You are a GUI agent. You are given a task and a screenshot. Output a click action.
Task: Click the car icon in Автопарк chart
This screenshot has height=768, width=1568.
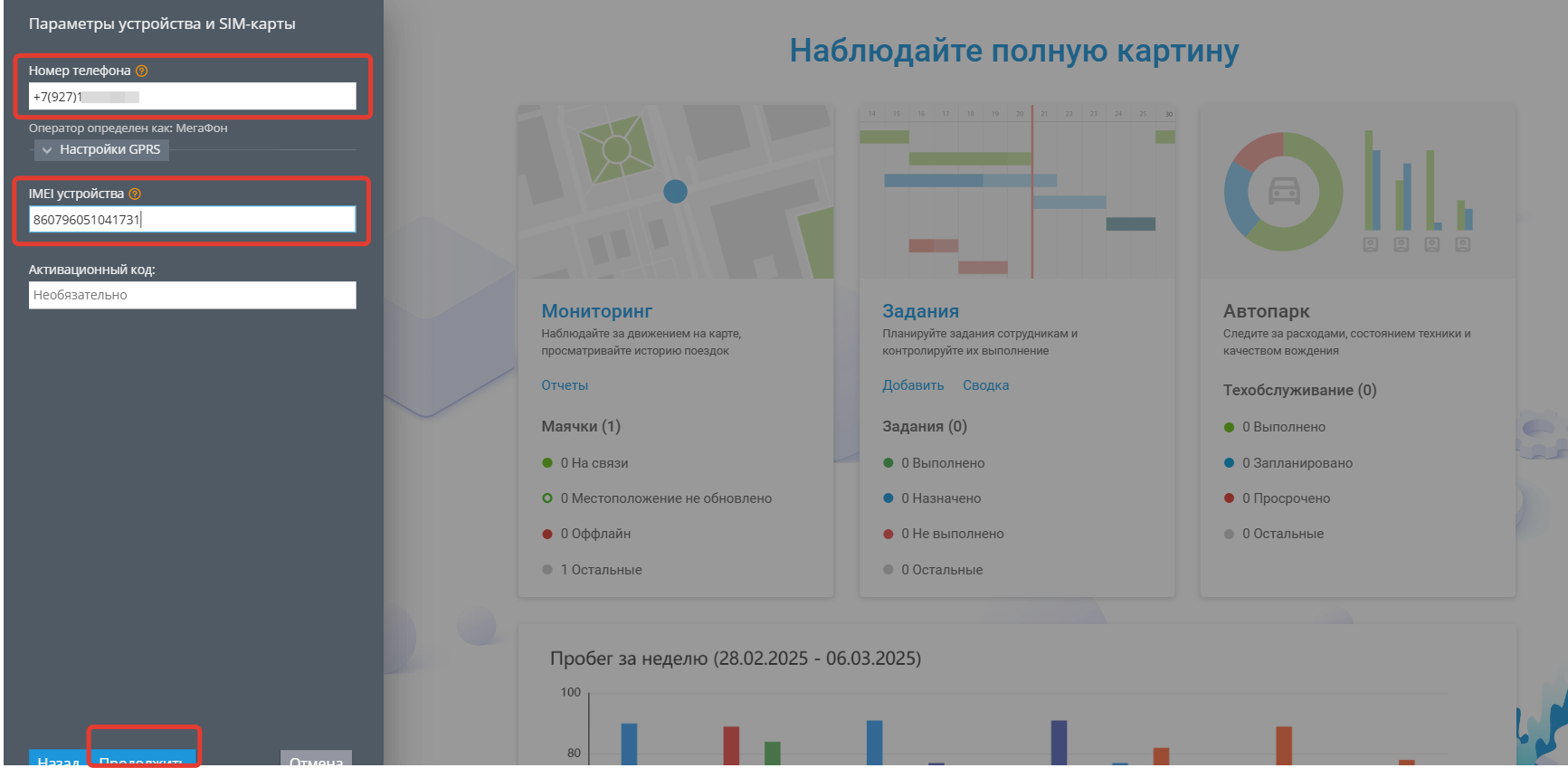(1284, 191)
